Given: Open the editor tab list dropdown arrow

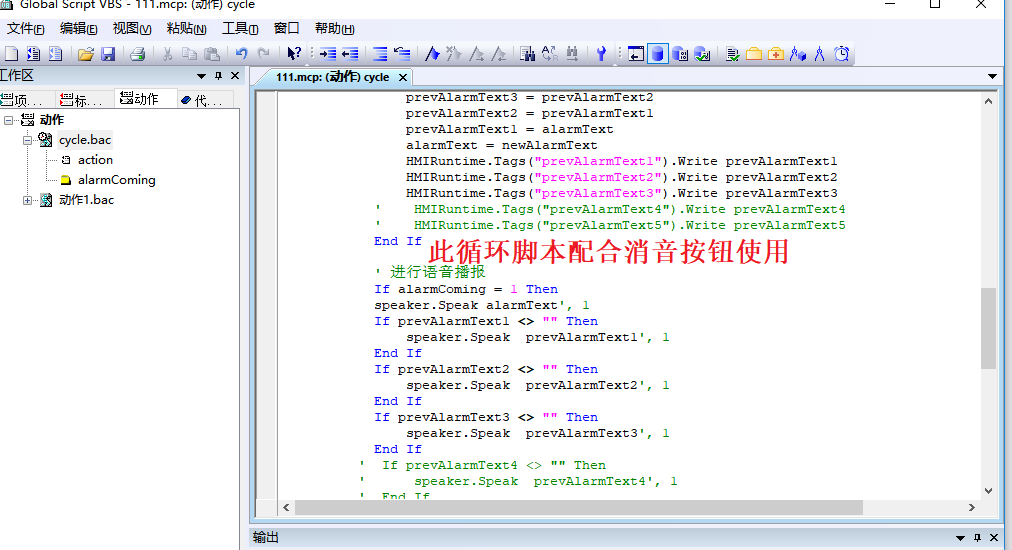Looking at the screenshot, I should point(992,76).
